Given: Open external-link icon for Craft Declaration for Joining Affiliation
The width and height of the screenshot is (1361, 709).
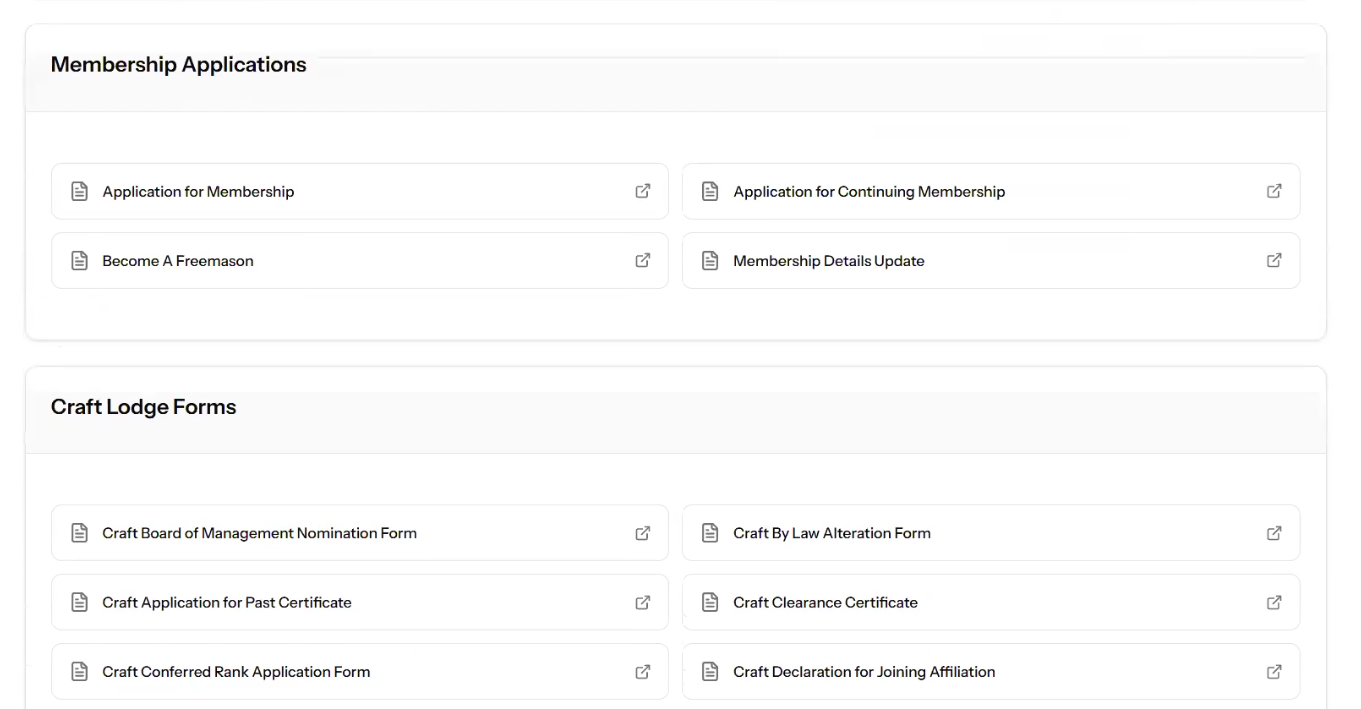Looking at the screenshot, I should [x=1274, y=672].
